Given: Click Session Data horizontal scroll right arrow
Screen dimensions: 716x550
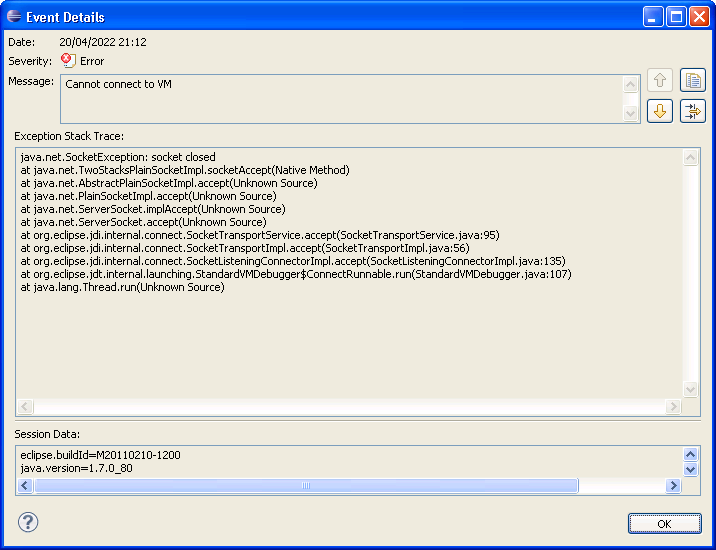Looking at the screenshot, I should pos(673,485).
